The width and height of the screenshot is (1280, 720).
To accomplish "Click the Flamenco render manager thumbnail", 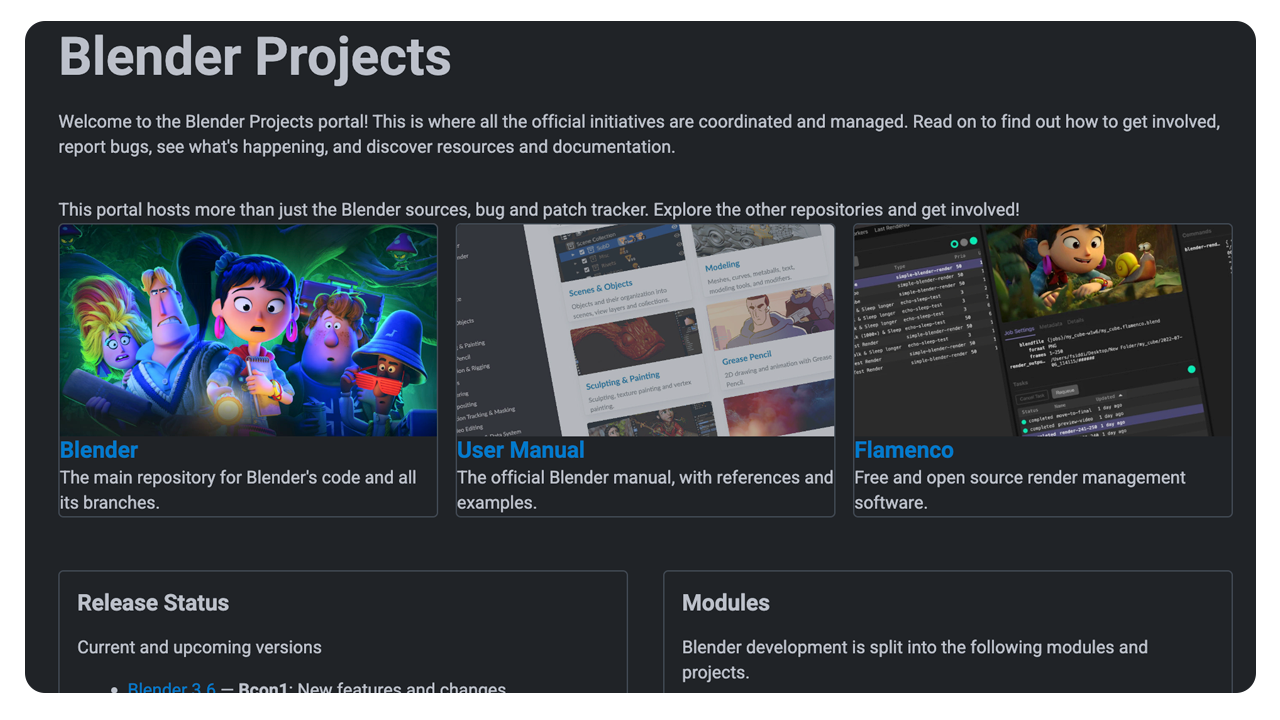I will point(1043,330).
